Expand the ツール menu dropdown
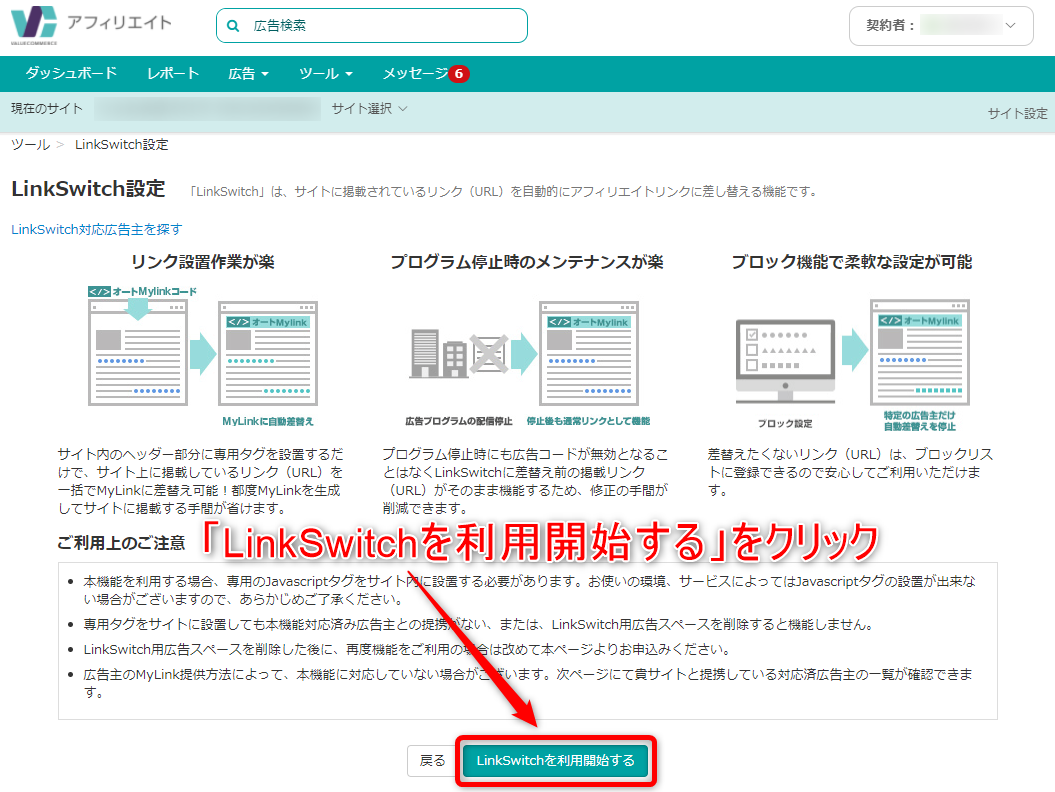Screen dimensions: 1055x792 pos(326,73)
